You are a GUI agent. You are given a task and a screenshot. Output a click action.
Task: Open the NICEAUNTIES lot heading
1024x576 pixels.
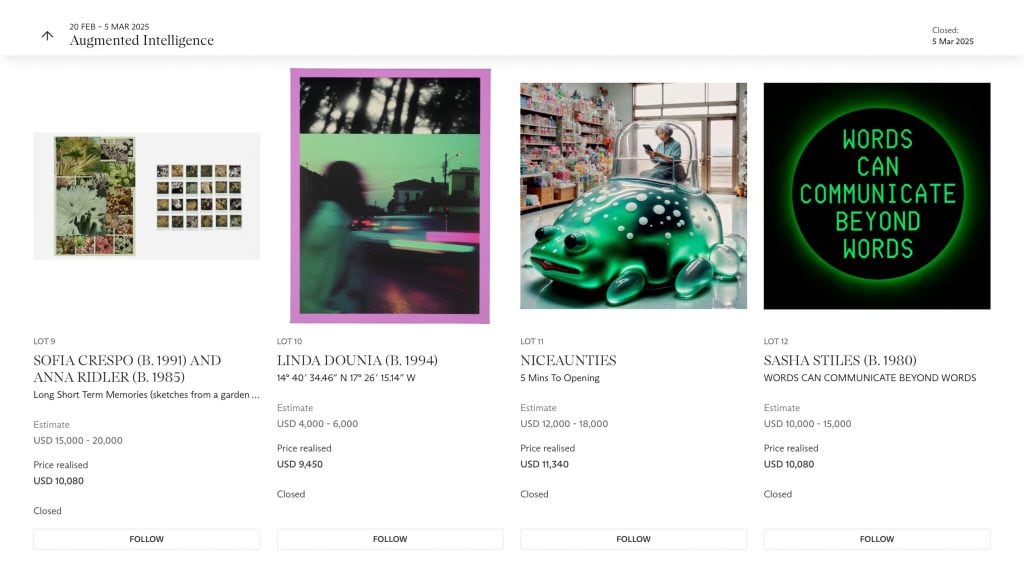568,360
